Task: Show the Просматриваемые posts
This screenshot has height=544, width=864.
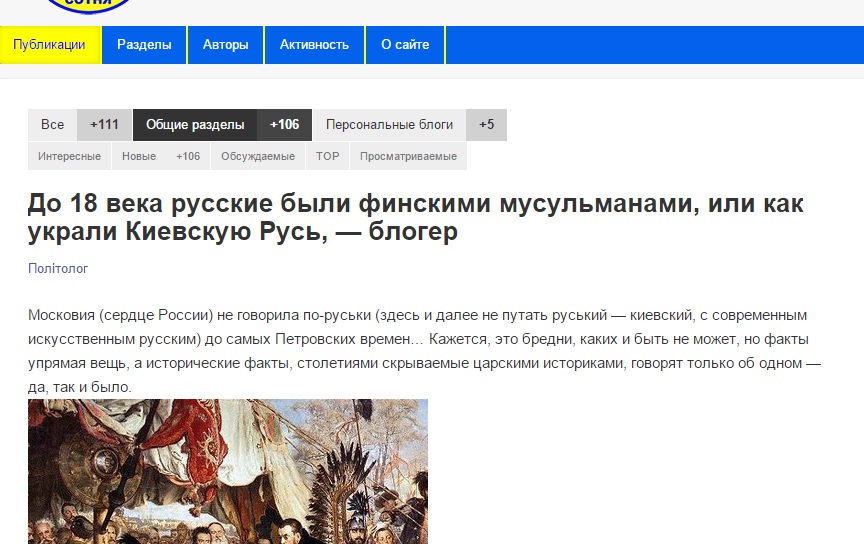Action: [408, 156]
